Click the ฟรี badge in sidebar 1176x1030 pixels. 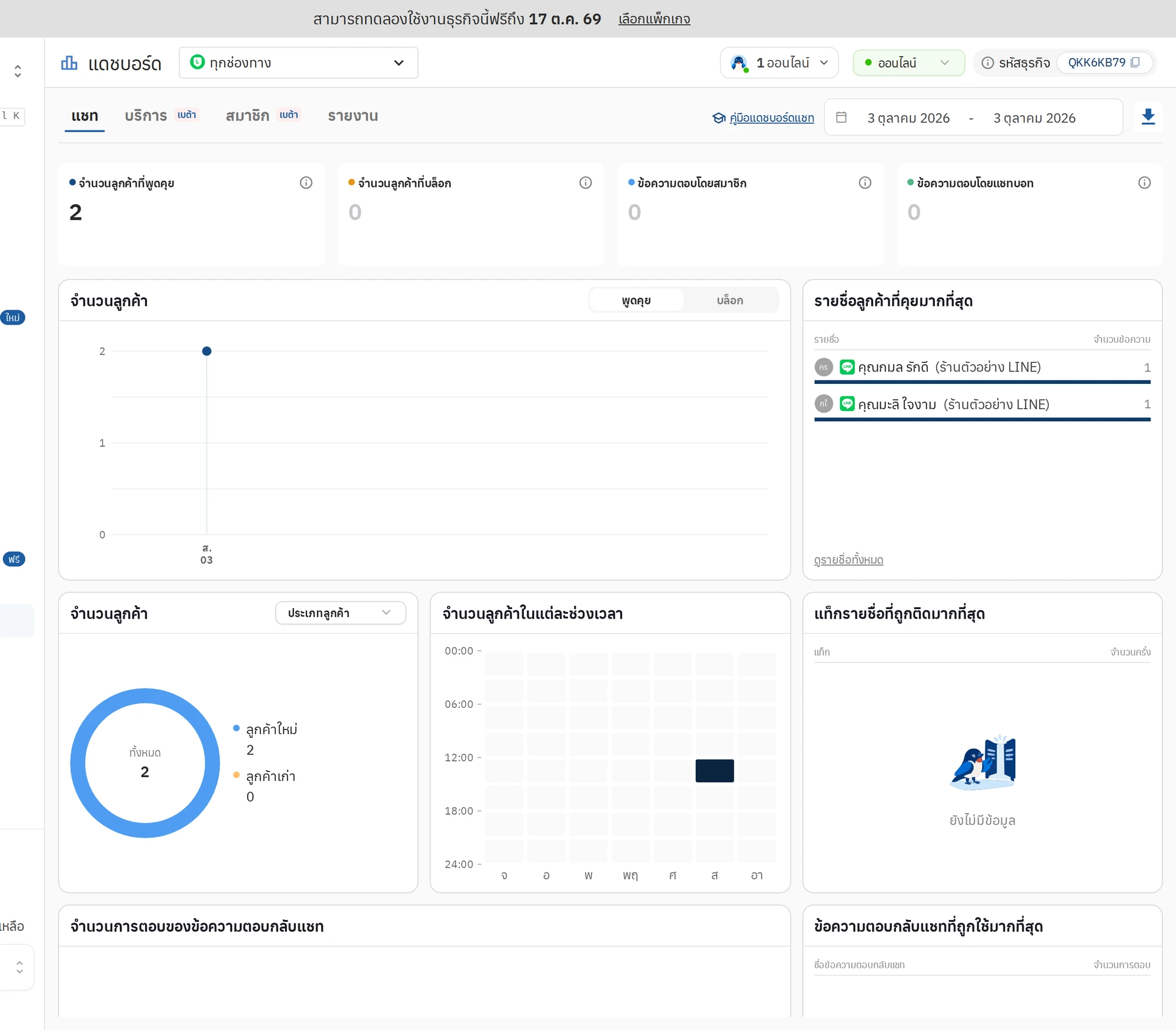pos(14,559)
